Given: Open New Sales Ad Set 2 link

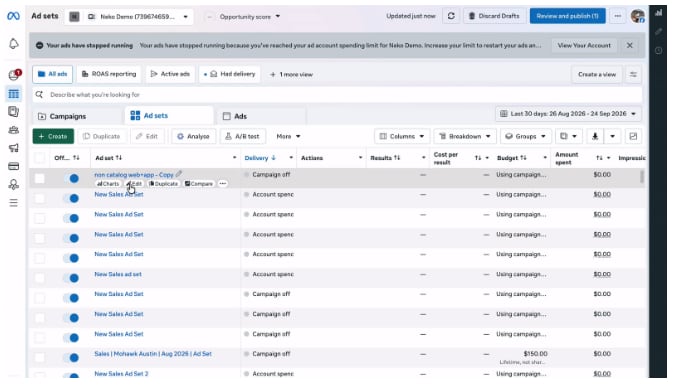Looking at the screenshot, I should tap(121, 374).
